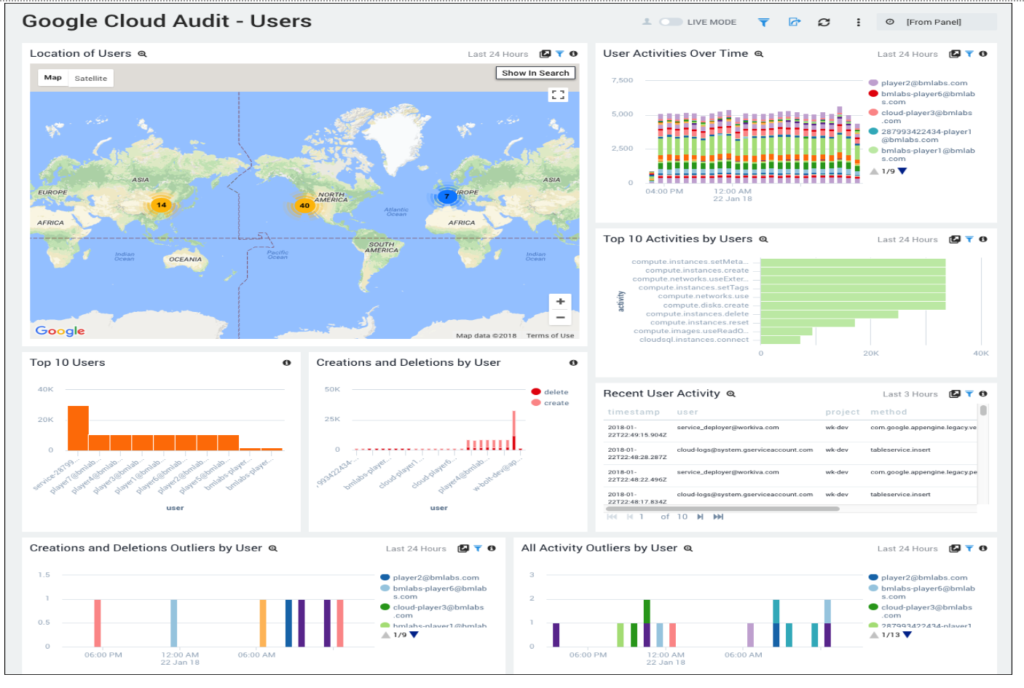Click export icon on Top 10 Activities panel
The height and width of the screenshot is (688, 1024).
pyautogui.click(x=954, y=240)
